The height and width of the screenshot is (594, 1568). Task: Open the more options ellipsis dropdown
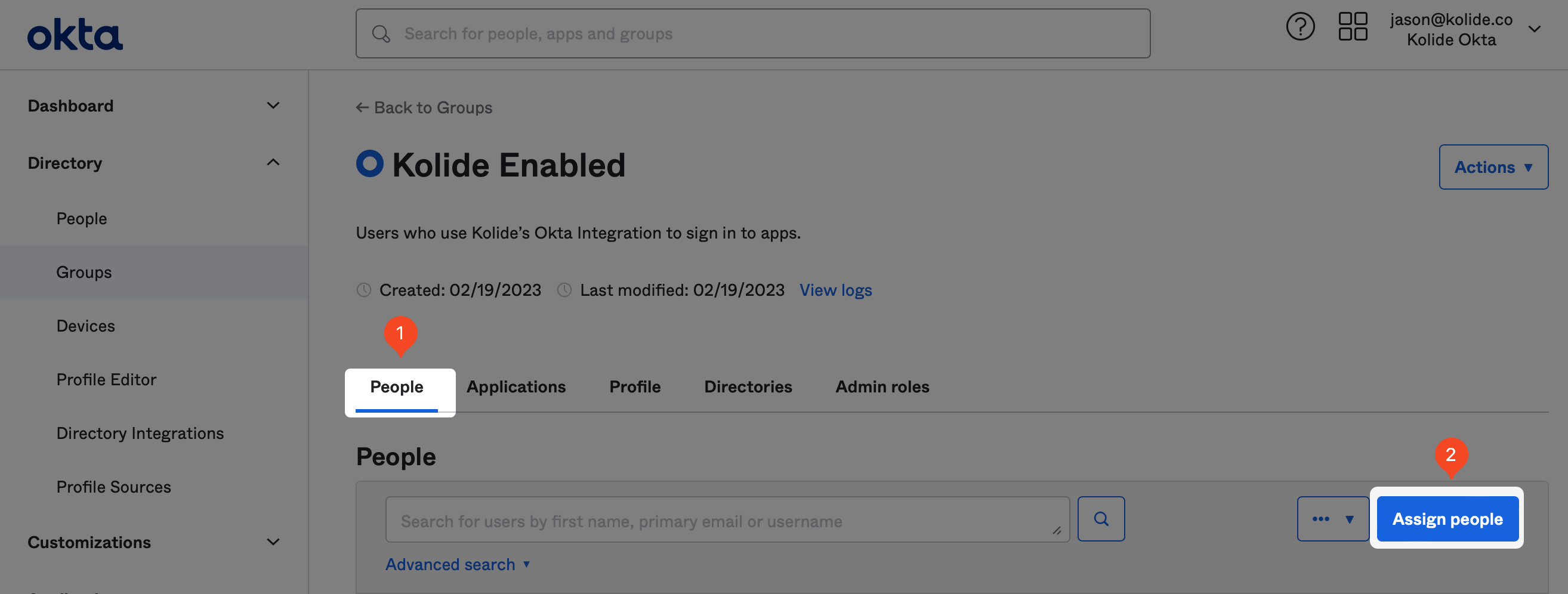[x=1332, y=519]
